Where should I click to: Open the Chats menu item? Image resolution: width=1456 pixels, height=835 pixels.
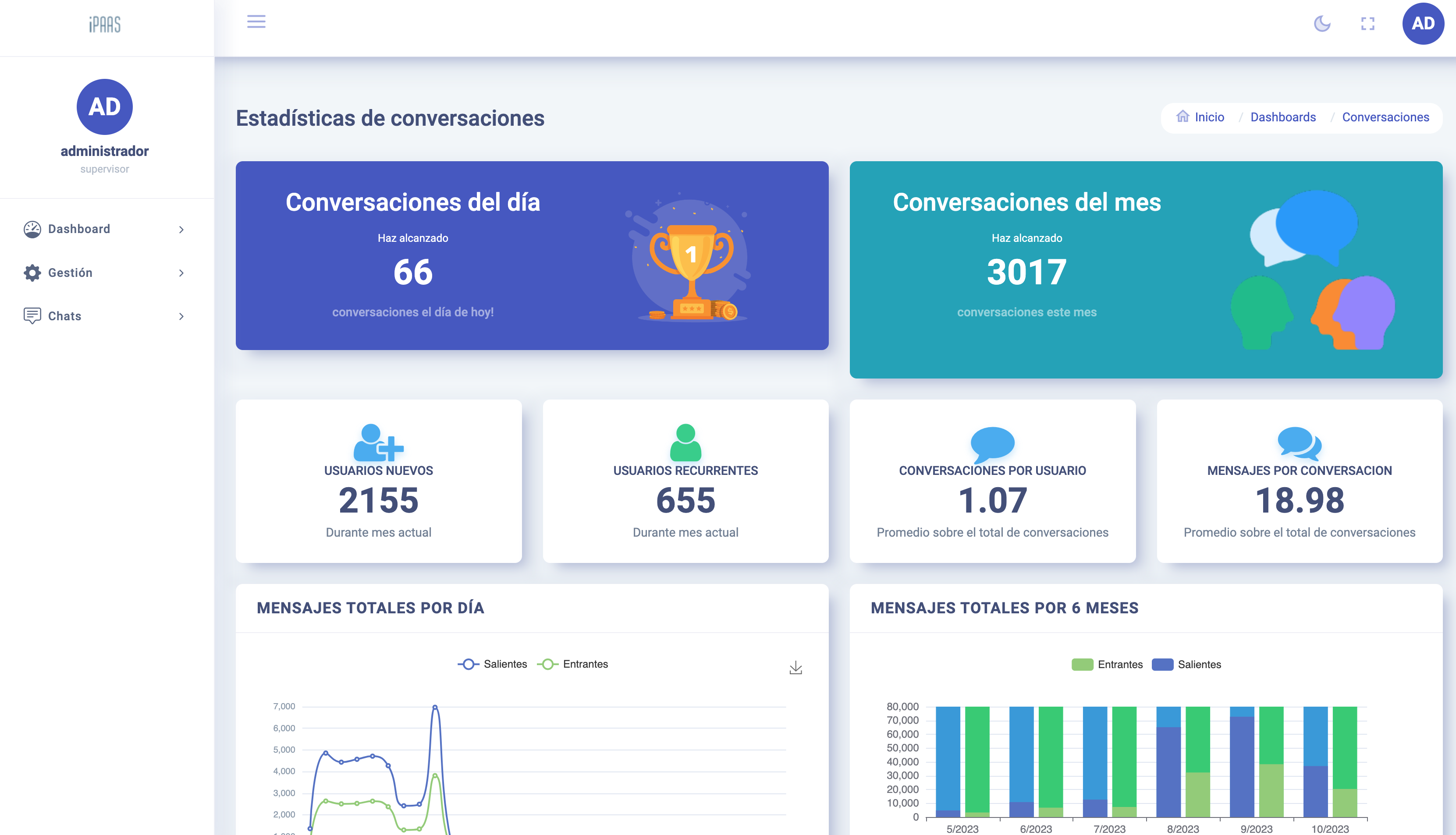pos(65,316)
